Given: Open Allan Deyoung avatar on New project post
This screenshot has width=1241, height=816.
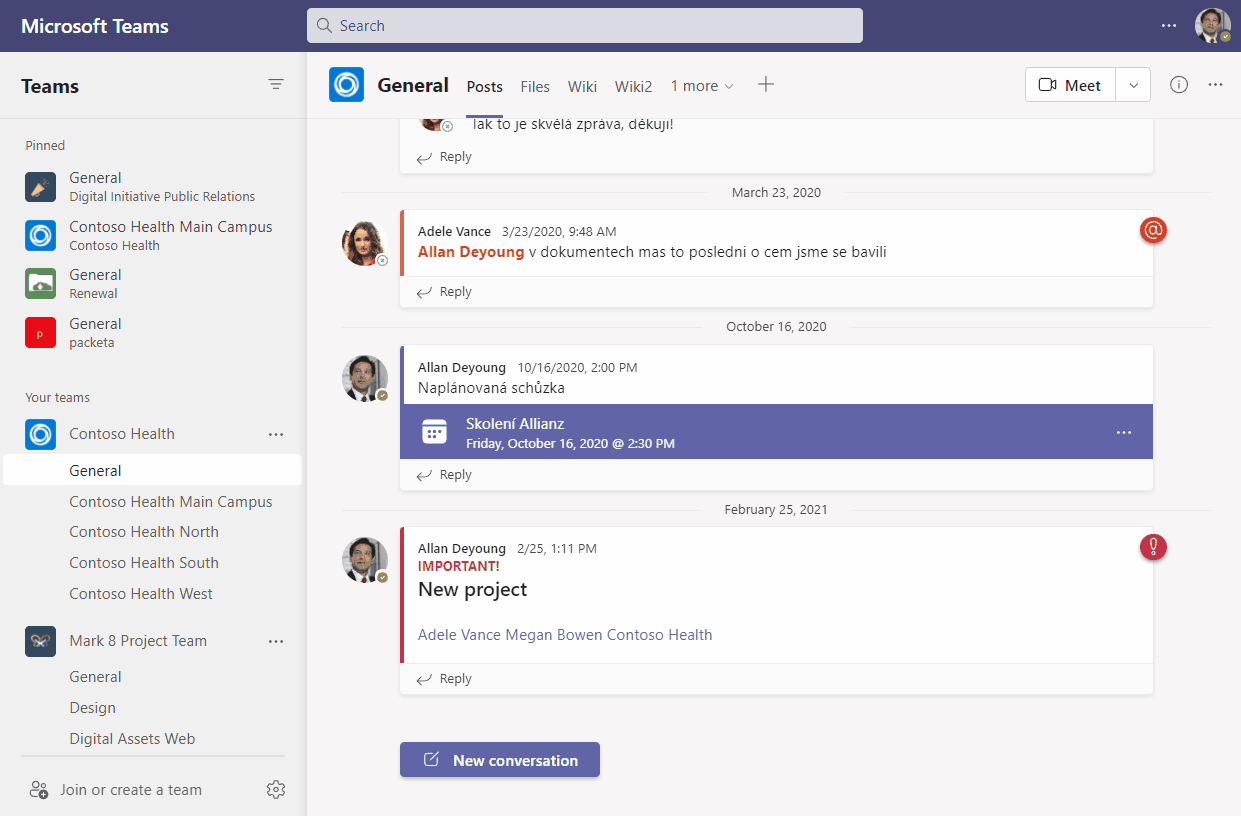Looking at the screenshot, I should (x=365, y=560).
